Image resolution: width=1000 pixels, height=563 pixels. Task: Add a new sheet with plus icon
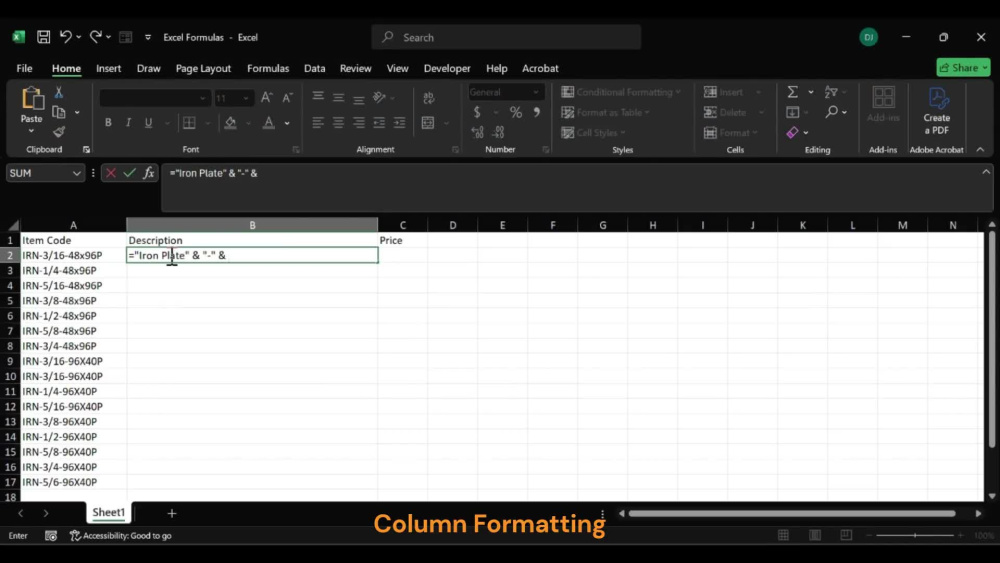click(172, 513)
